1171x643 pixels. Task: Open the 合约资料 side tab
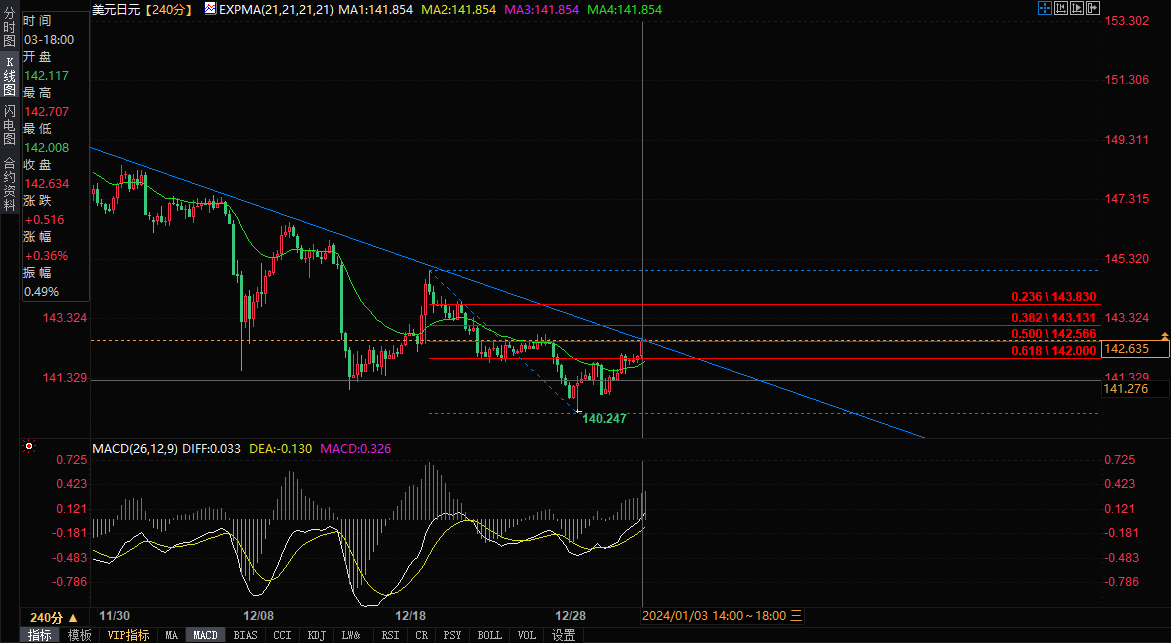(x=9, y=176)
